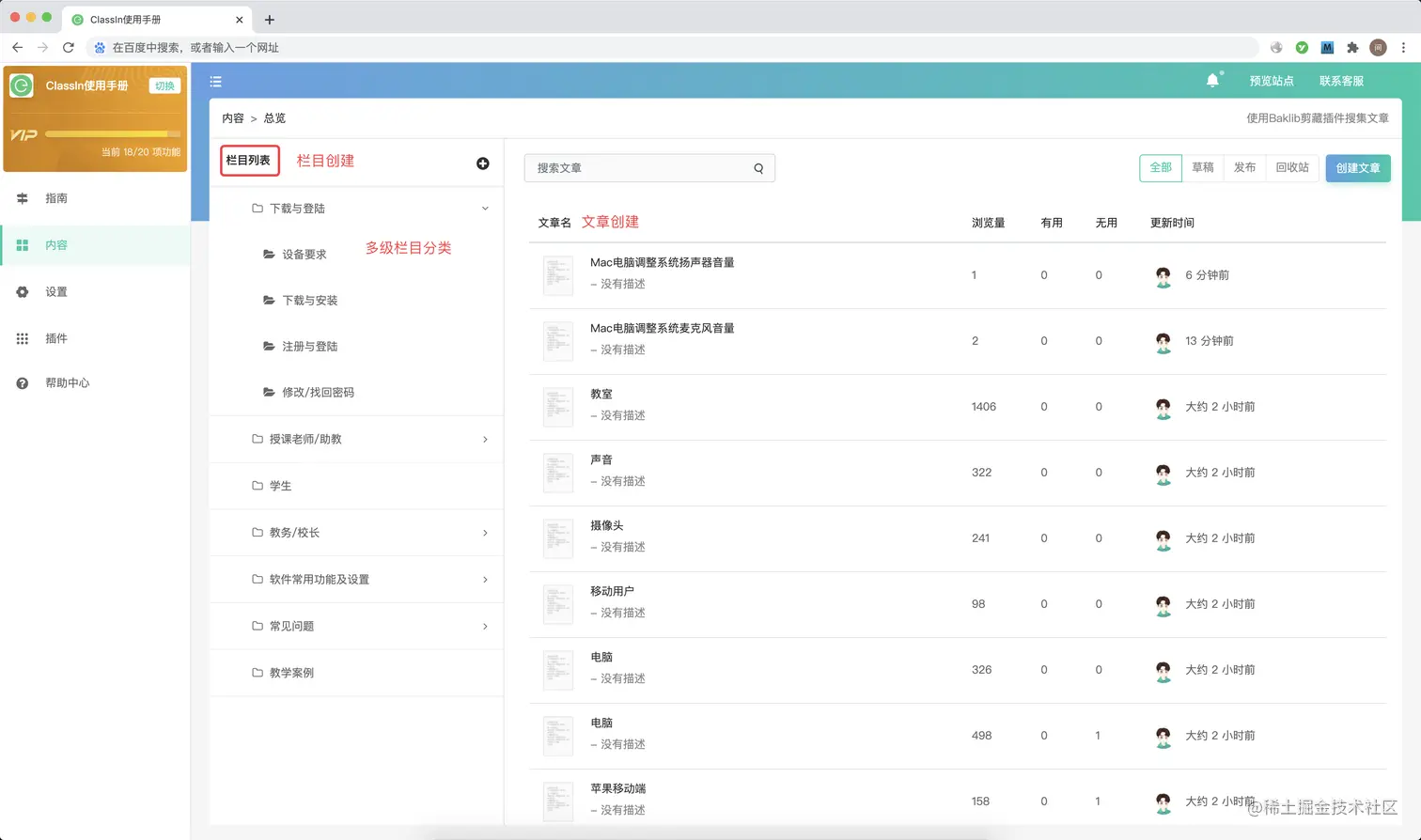The height and width of the screenshot is (840, 1421).
Task: Click the 指南 signpost icon
Action: click(23, 198)
